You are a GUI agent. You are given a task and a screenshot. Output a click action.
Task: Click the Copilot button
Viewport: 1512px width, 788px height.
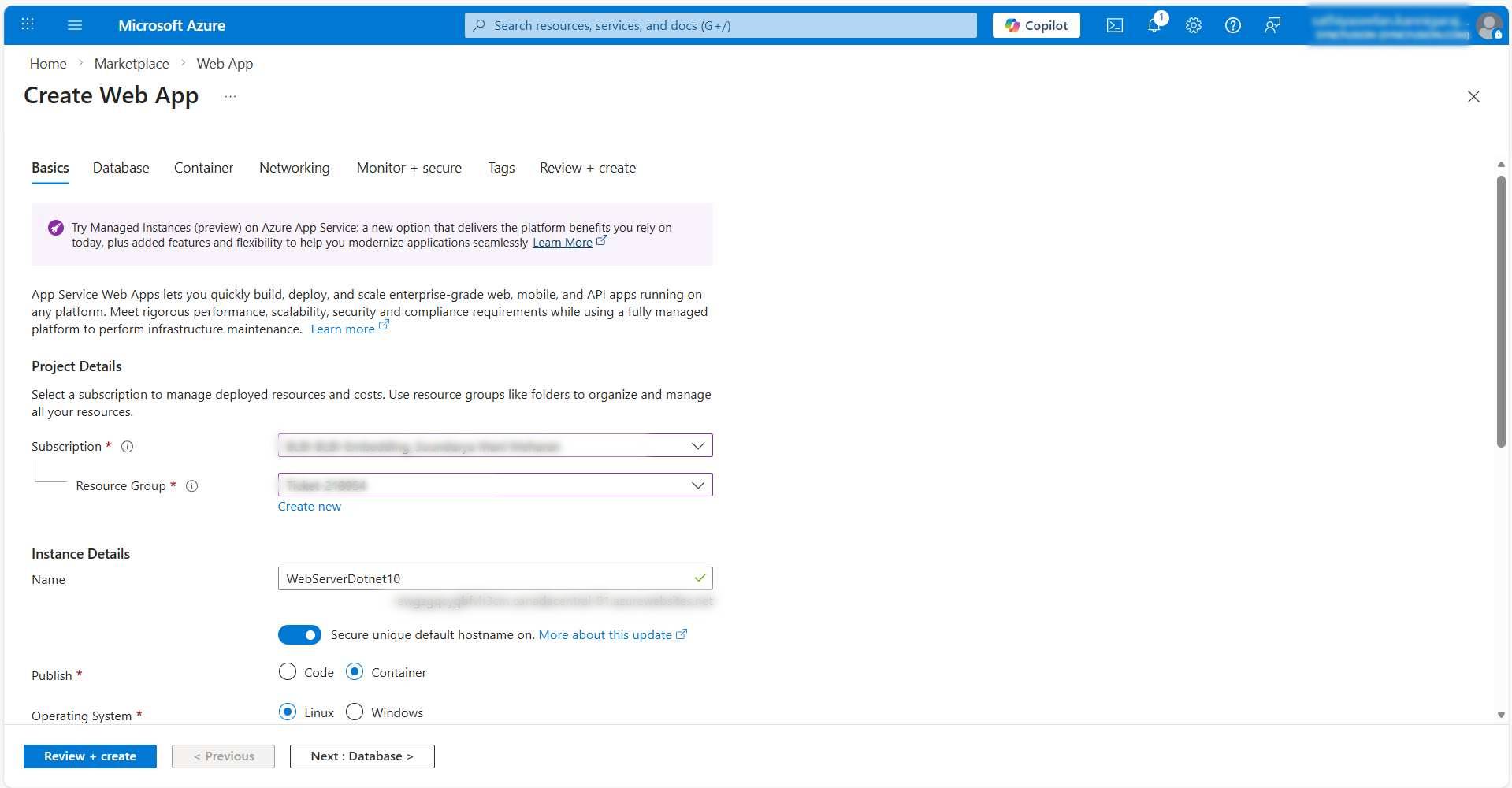(1036, 25)
